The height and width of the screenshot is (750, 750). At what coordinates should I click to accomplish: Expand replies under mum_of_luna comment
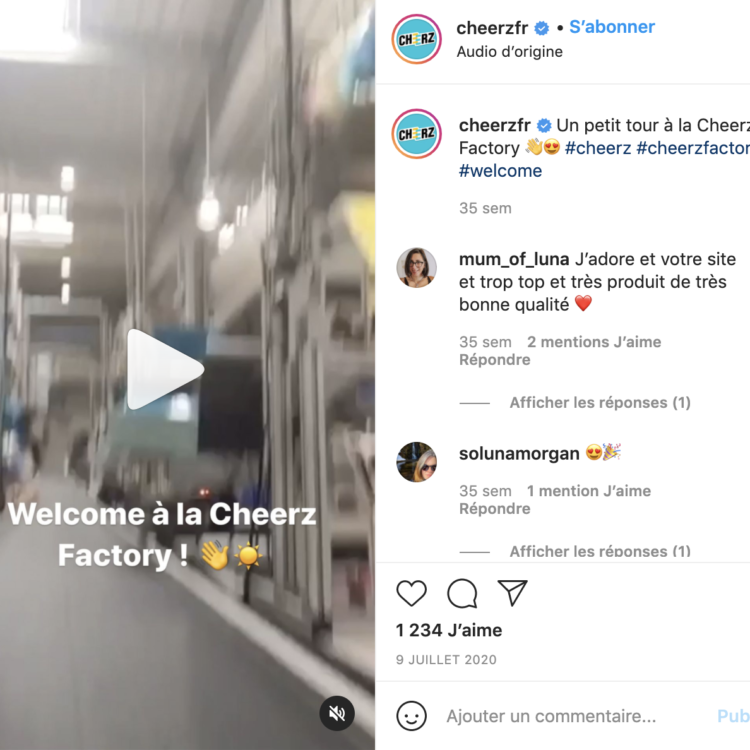[x=600, y=403]
